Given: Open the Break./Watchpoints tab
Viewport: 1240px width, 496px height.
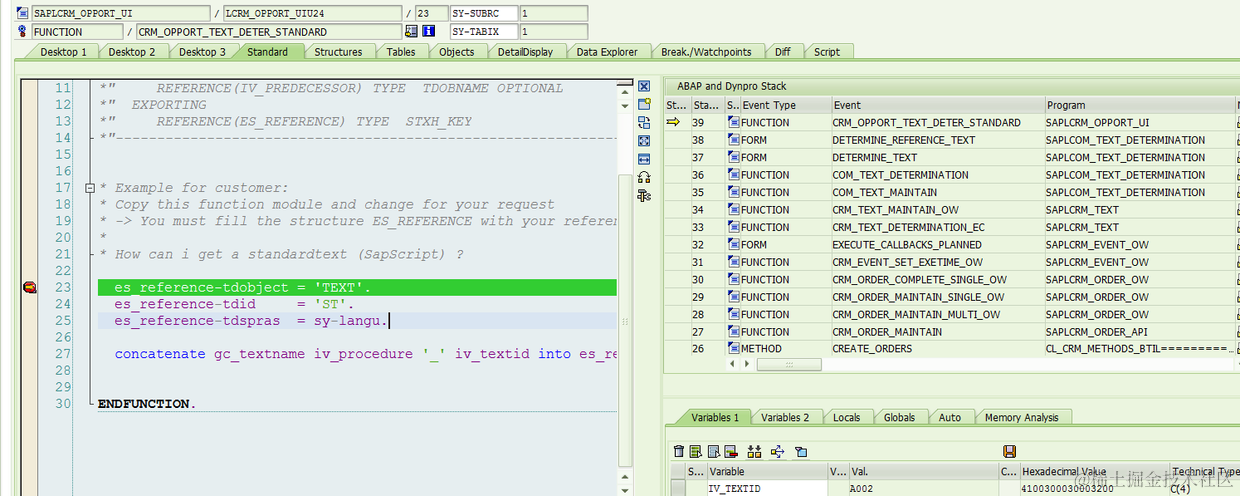Looking at the screenshot, I should (x=707, y=52).
